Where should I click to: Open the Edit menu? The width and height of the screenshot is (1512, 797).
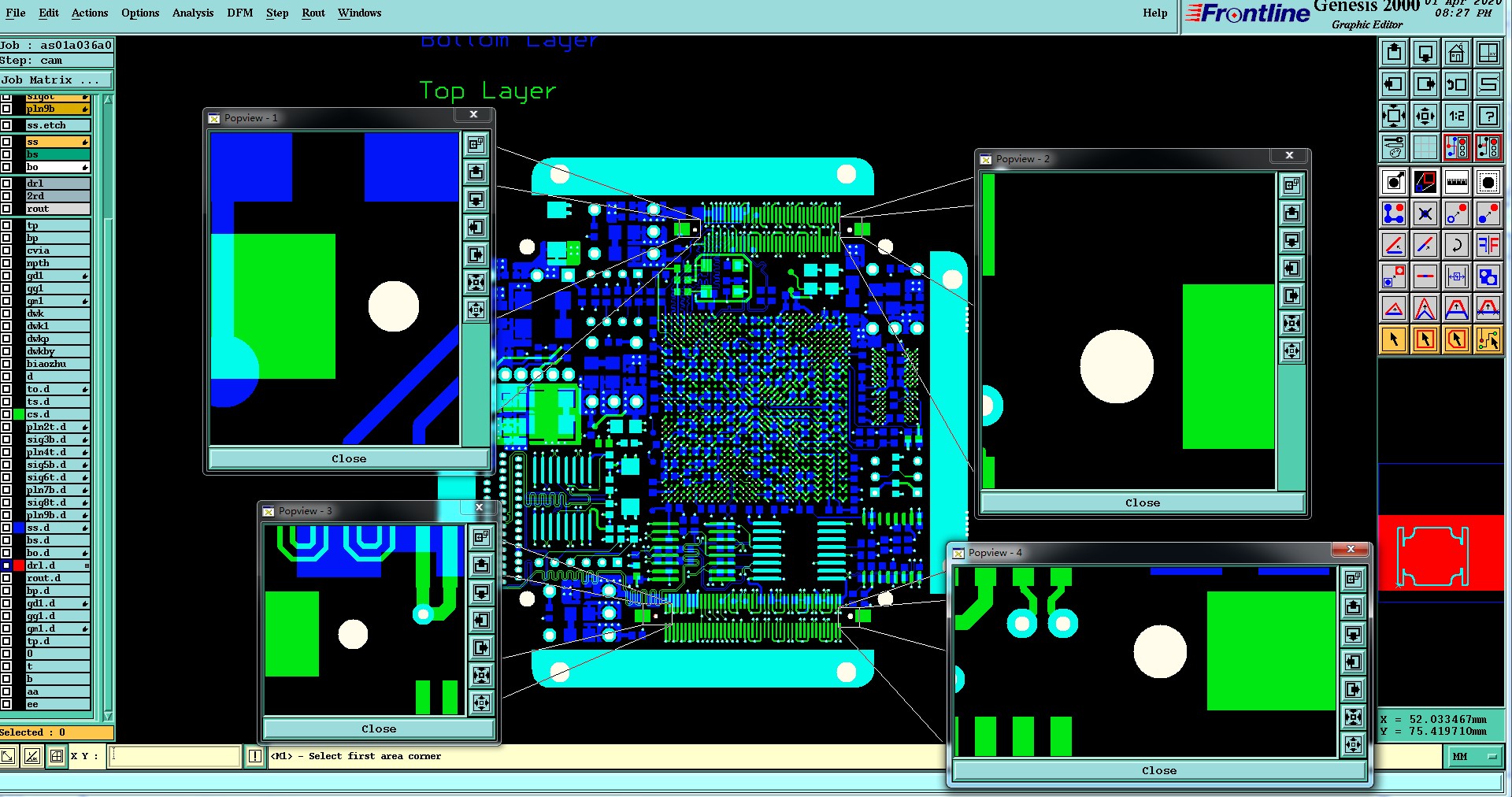49,13
